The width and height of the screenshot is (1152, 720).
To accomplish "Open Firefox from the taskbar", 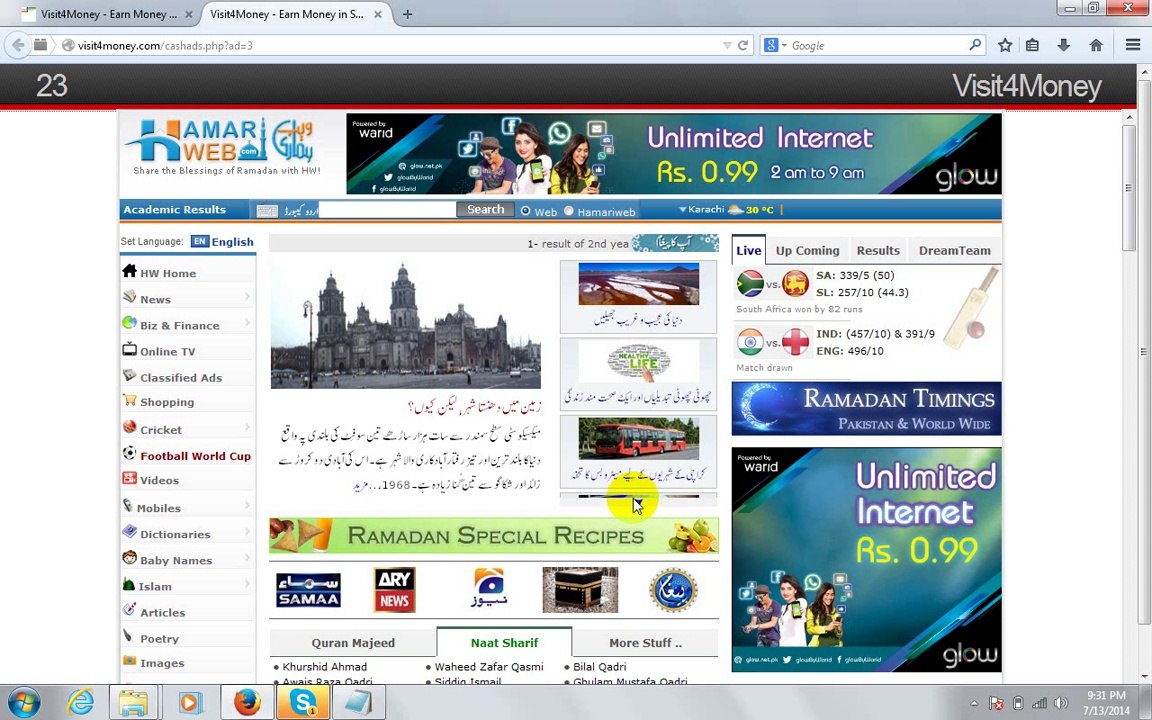I will (x=247, y=703).
